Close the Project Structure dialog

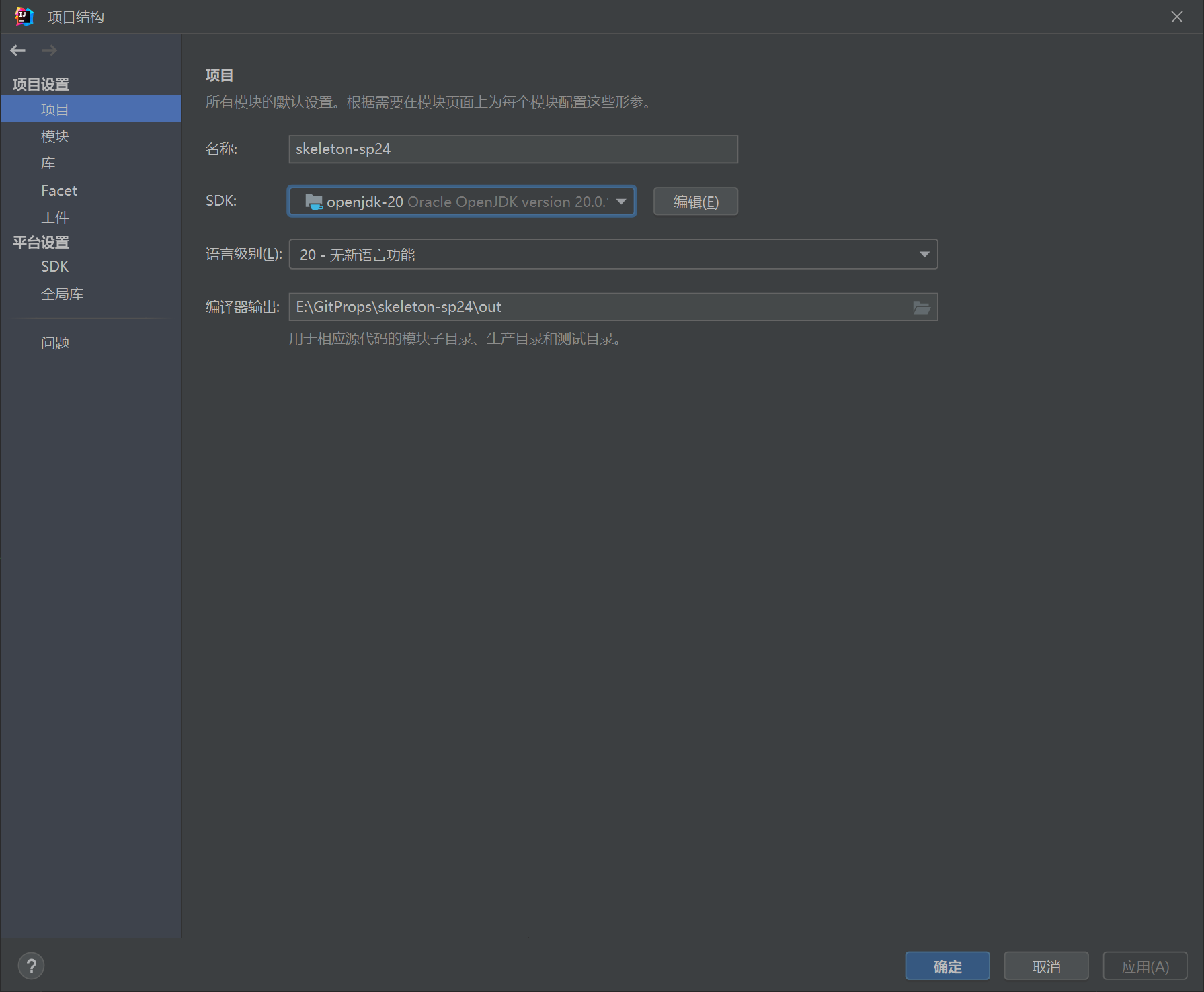point(1176,17)
